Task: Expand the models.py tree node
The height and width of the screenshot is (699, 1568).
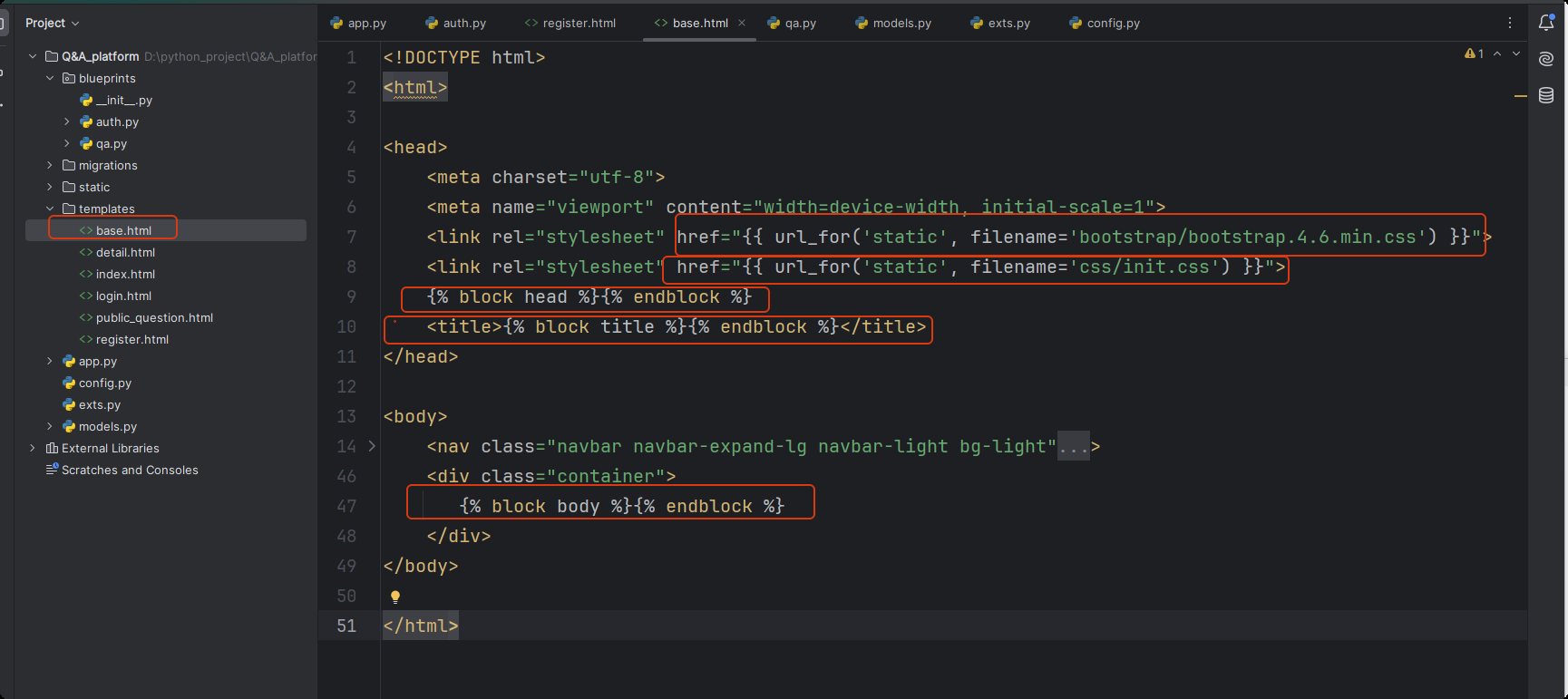Action: click(x=50, y=426)
